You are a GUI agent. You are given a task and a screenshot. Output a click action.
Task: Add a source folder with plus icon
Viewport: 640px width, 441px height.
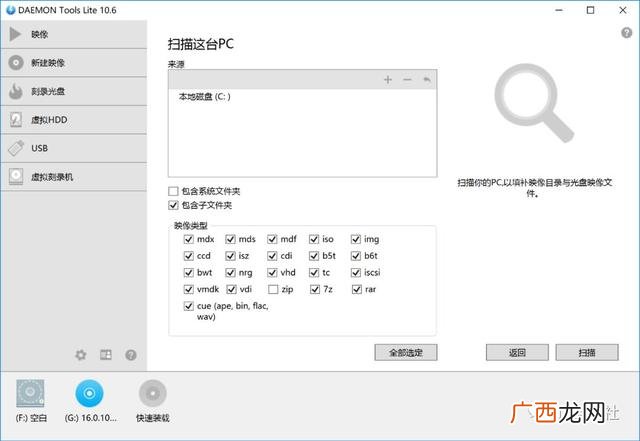388,80
